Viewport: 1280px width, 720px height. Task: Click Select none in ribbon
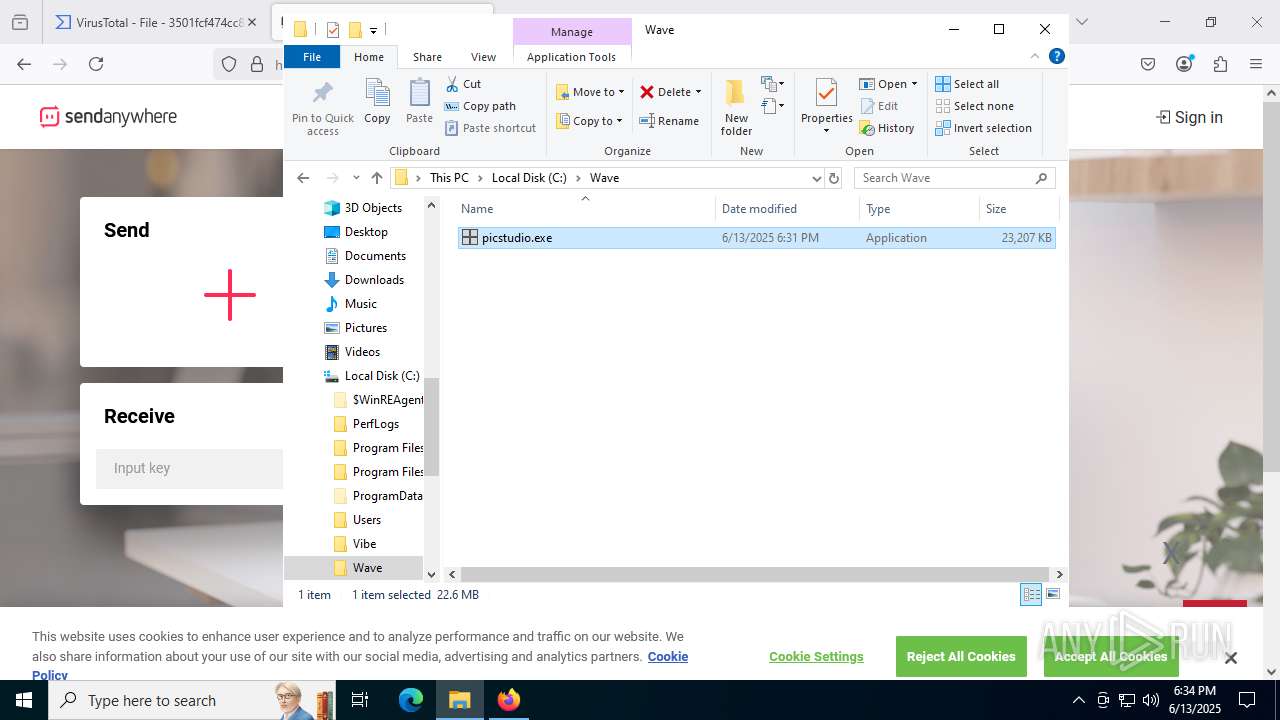(x=974, y=106)
